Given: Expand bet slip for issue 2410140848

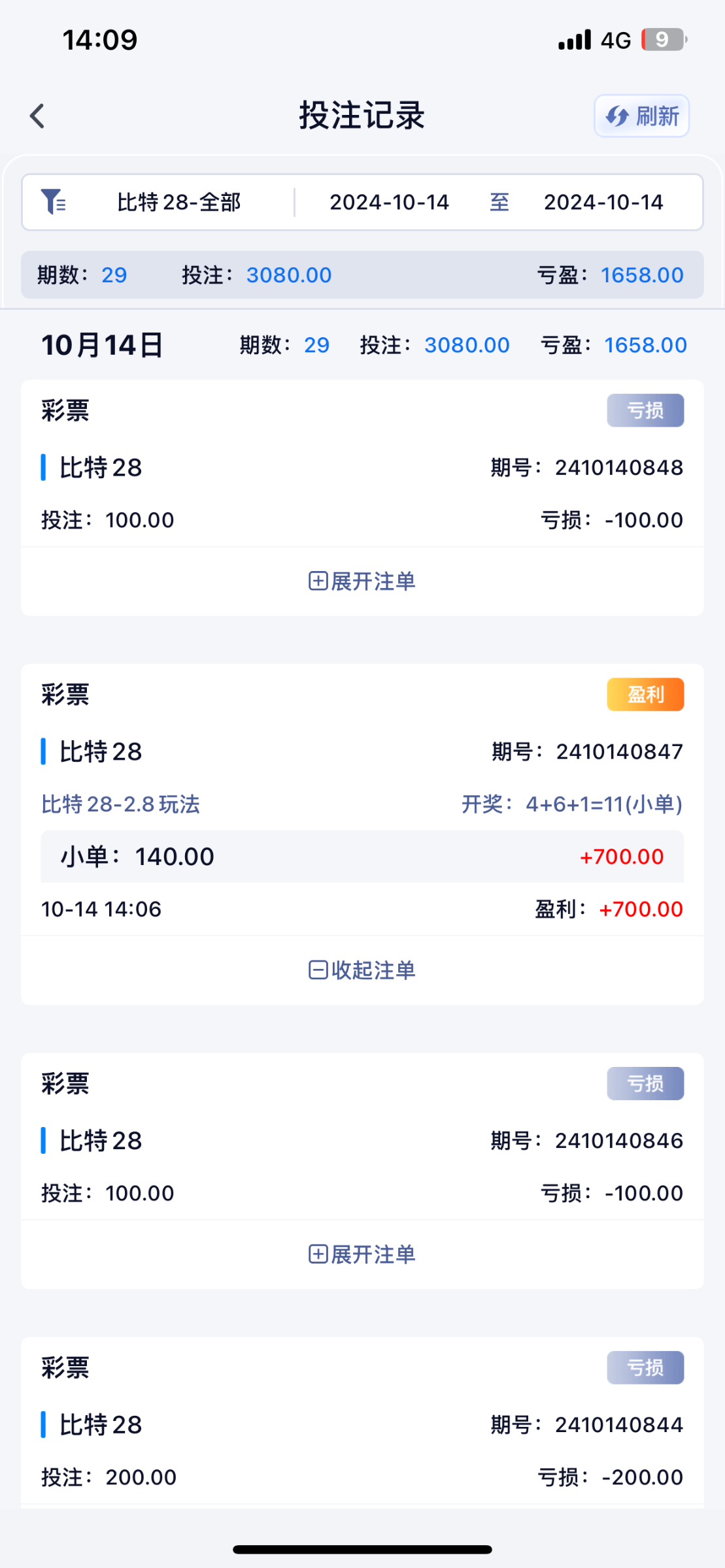Looking at the screenshot, I should (x=362, y=581).
